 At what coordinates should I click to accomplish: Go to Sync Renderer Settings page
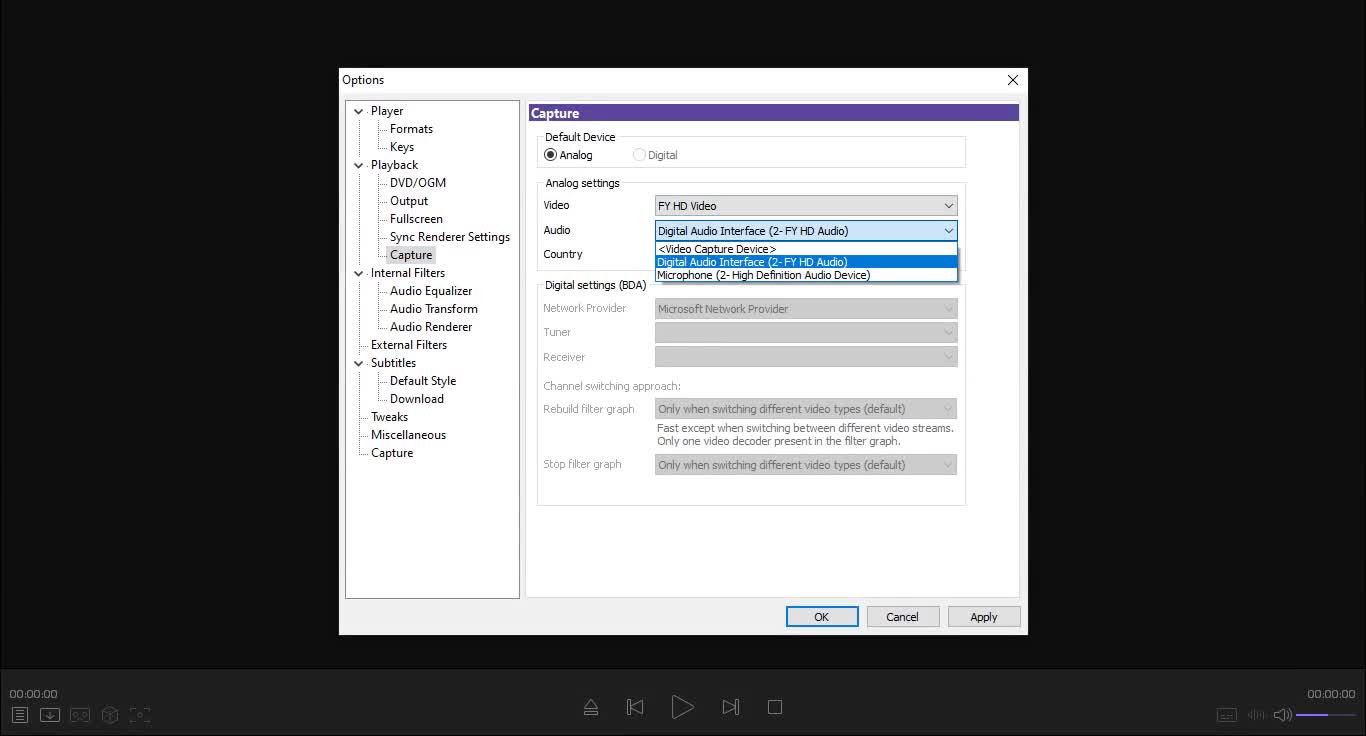coord(449,237)
